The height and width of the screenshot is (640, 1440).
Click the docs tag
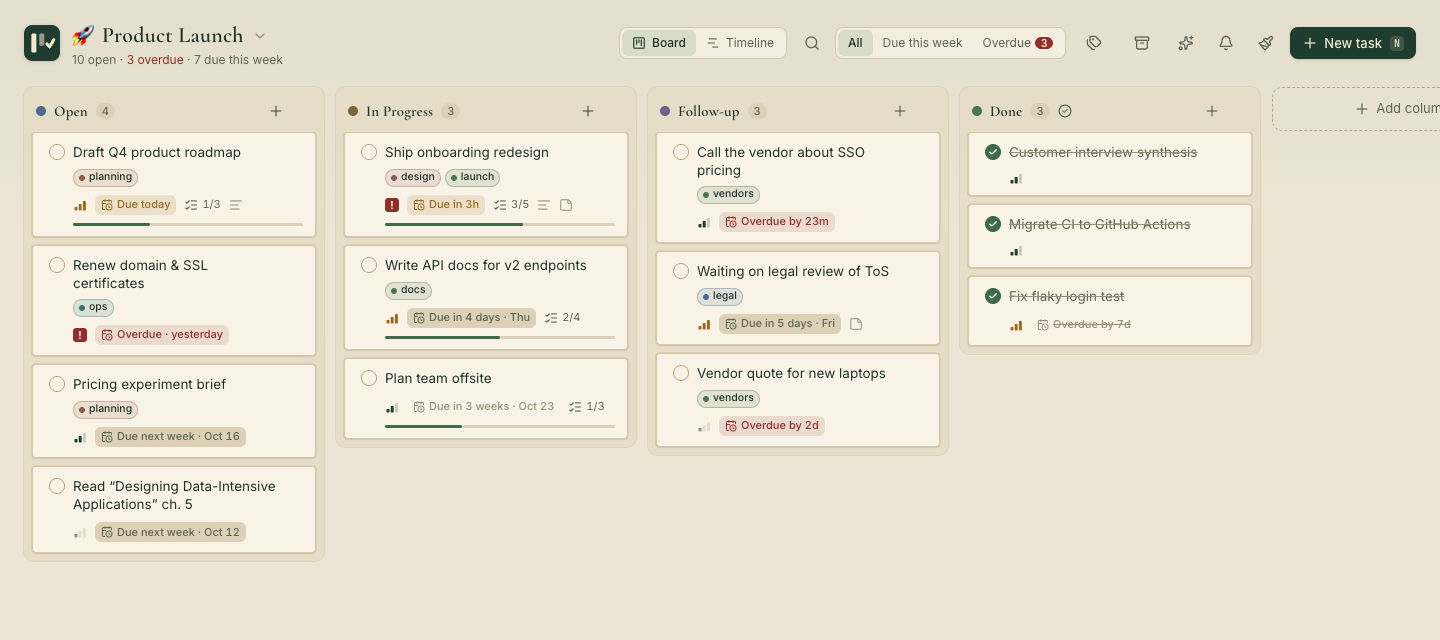pos(408,290)
